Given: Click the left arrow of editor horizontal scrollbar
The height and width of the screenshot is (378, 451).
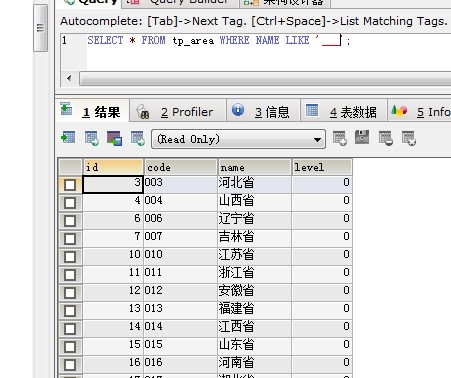Looking at the screenshot, I should tap(69, 79).
